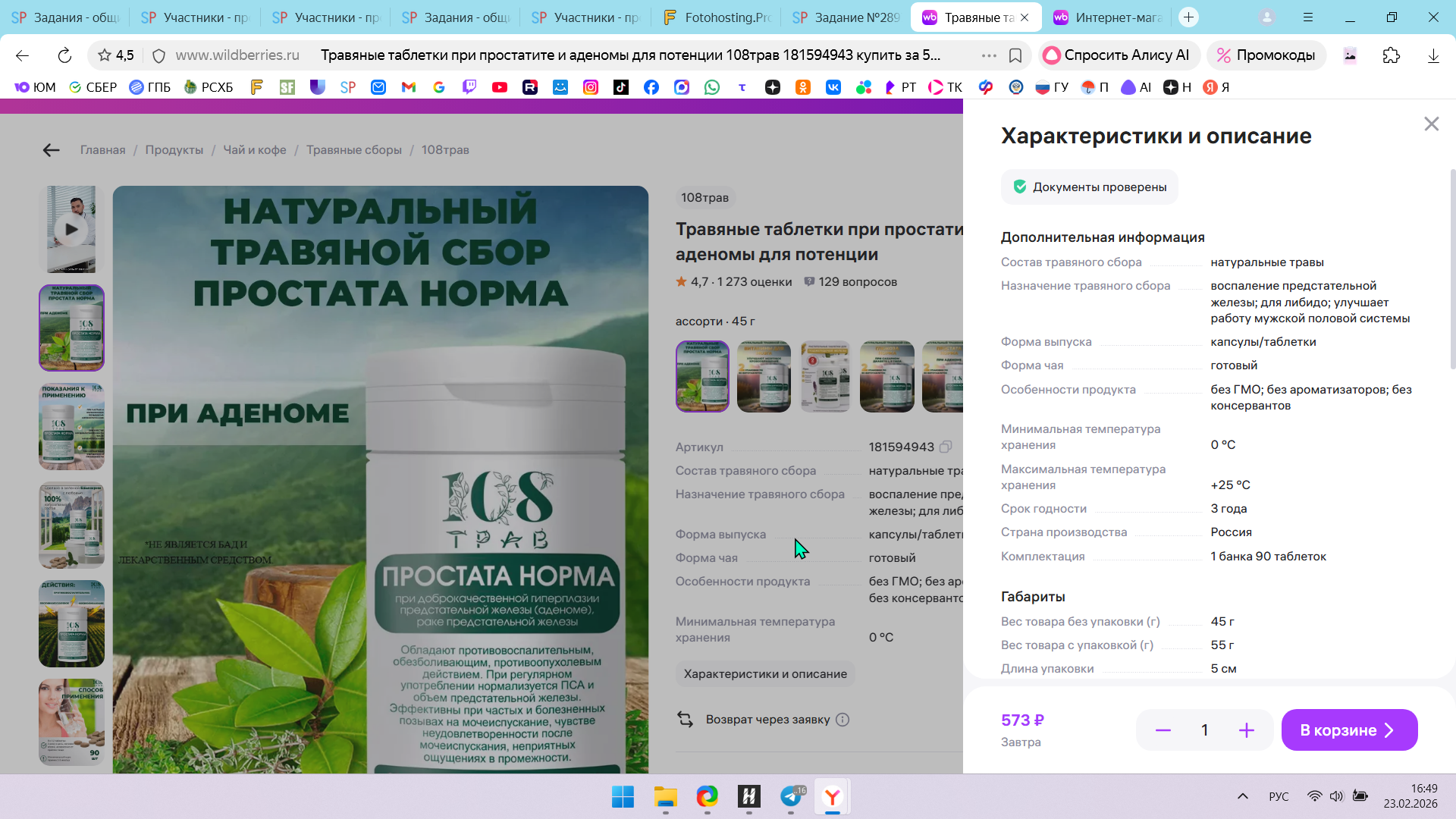
Task: Bookmark this page in address bar
Action: click(x=1015, y=55)
